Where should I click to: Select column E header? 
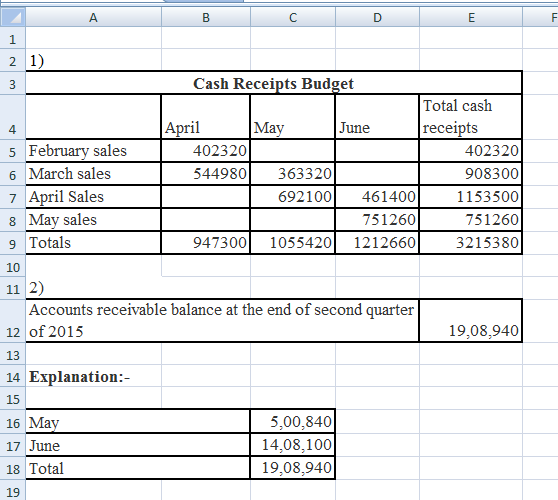coord(471,17)
